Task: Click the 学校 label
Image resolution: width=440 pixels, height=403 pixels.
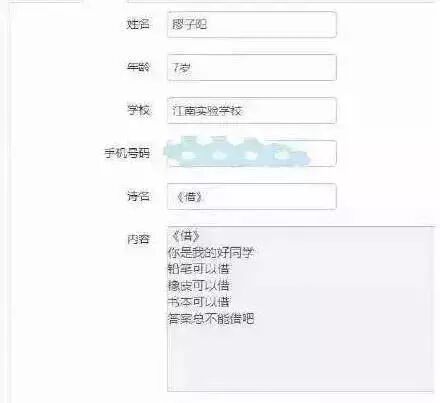Action: [x=139, y=110]
